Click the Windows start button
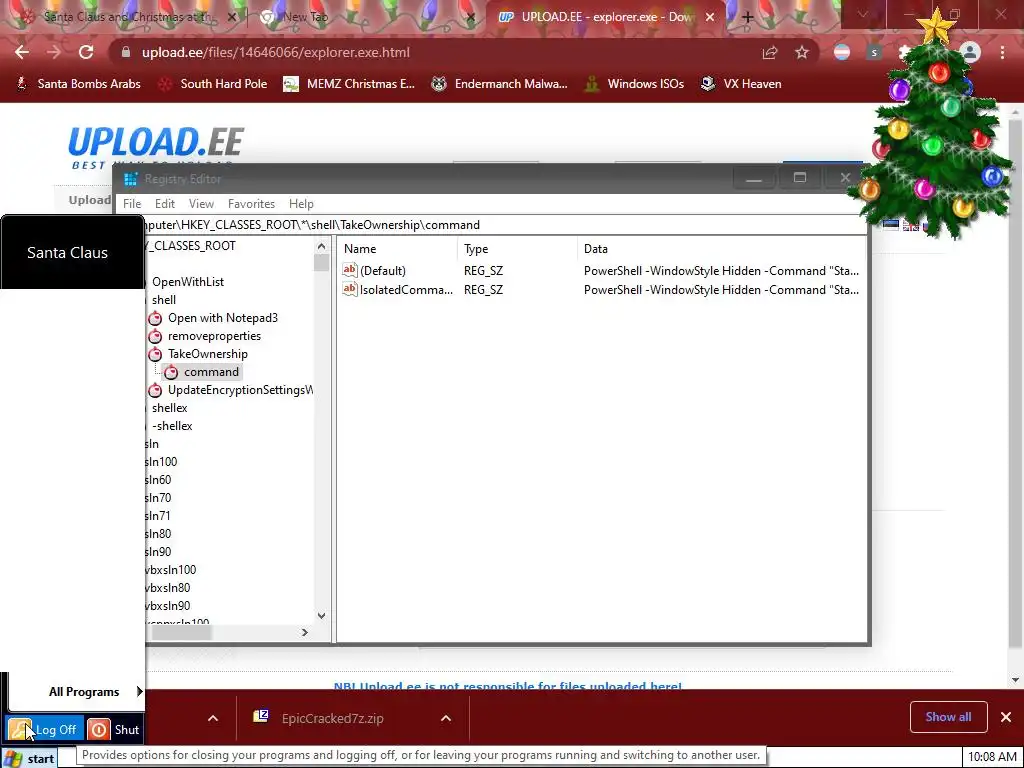This screenshot has width=1024, height=768. [x=29, y=758]
